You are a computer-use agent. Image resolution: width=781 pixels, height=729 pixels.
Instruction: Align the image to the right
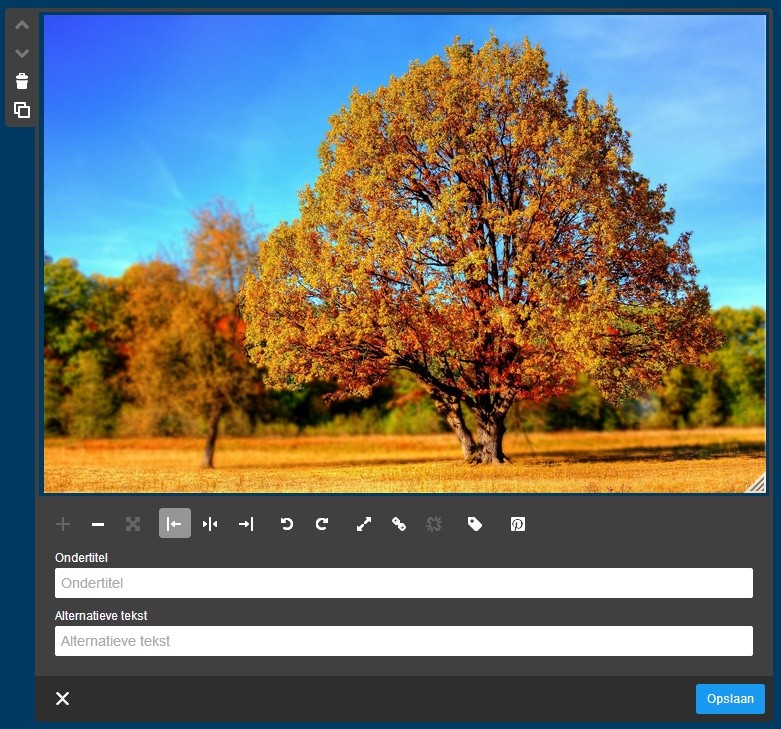click(246, 524)
